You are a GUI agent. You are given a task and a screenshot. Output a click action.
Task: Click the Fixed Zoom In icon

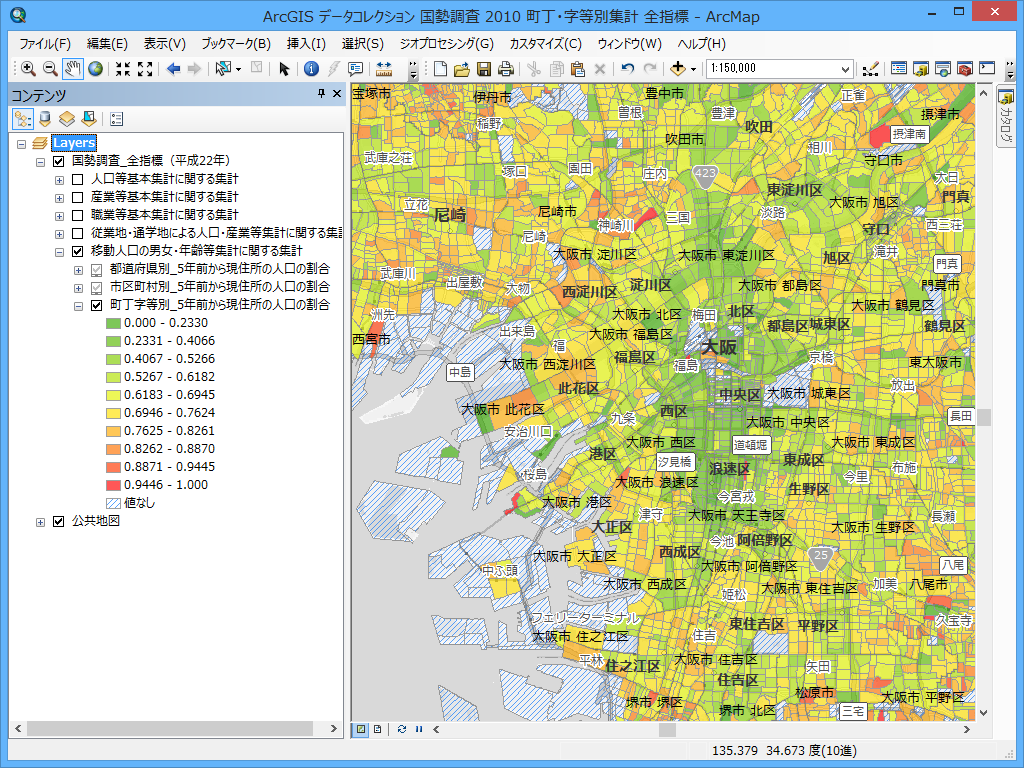tap(123, 69)
